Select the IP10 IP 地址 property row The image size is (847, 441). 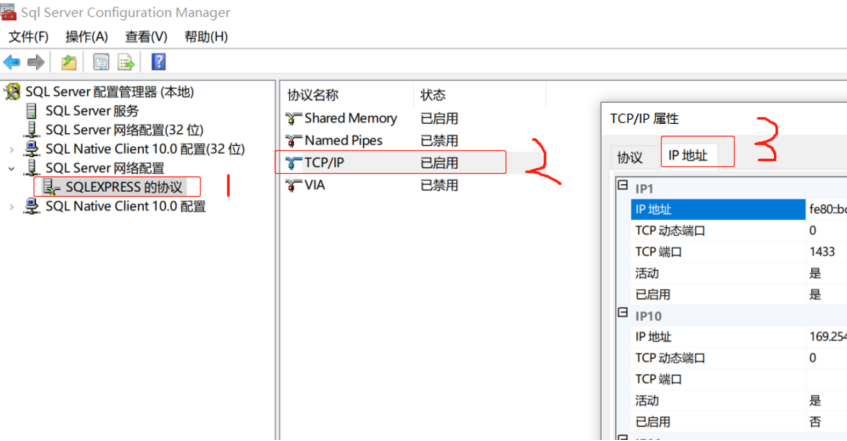coord(739,337)
